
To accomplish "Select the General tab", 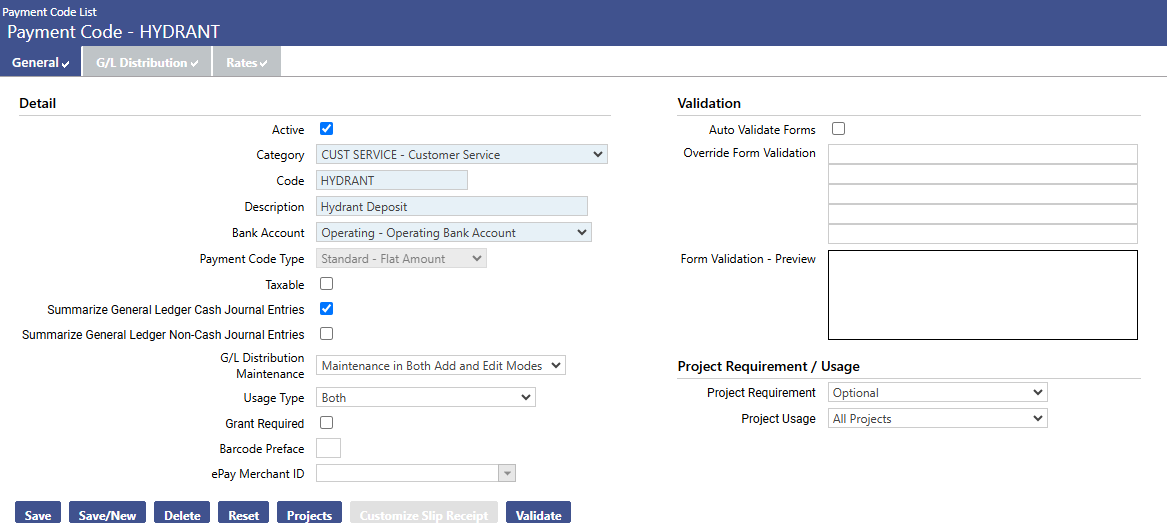I will (41, 63).
